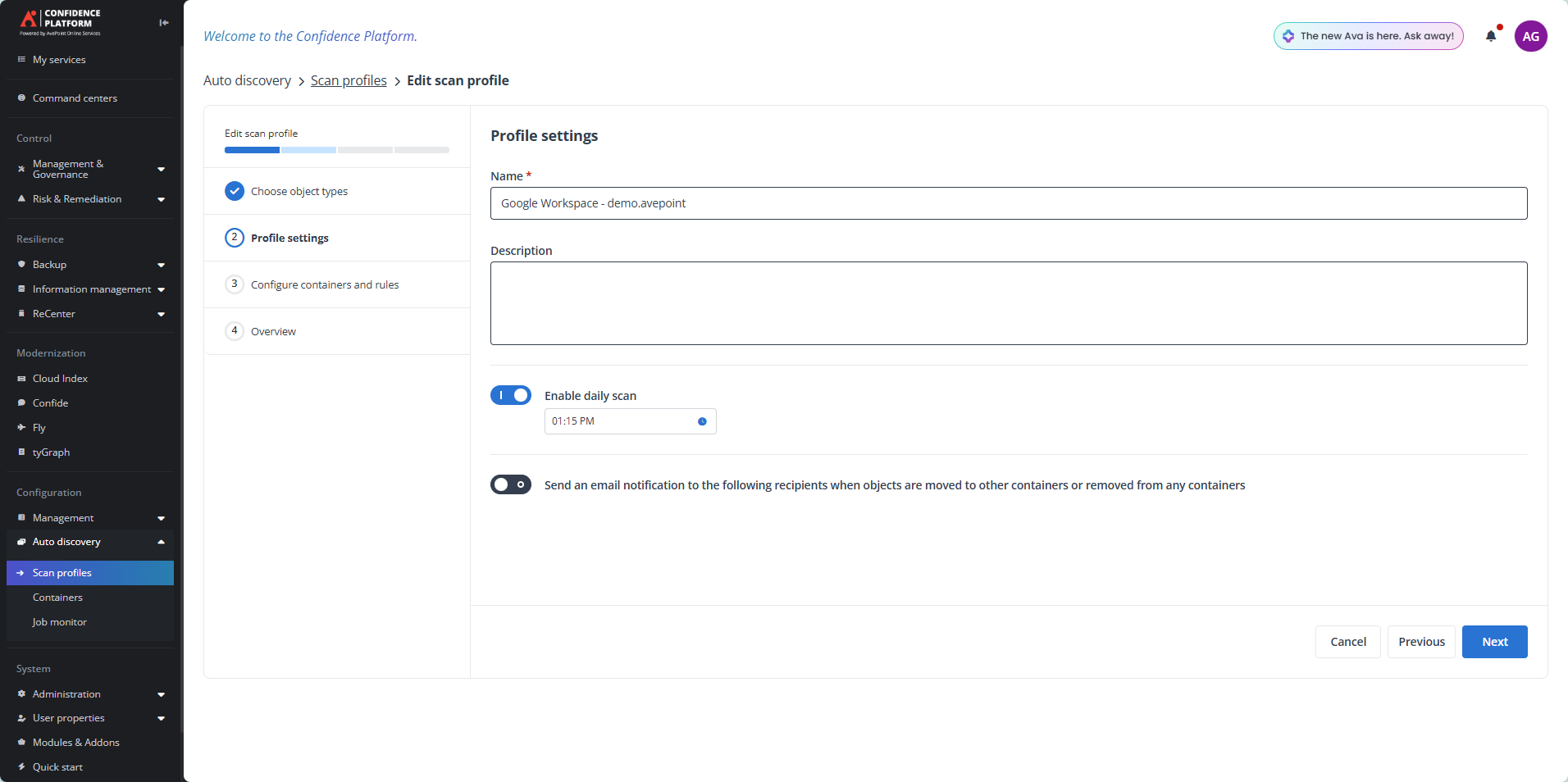Image resolution: width=1568 pixels, height=782 pixels.
Task: Collapse the Auto discovery section
Action: tap(161, 541)
